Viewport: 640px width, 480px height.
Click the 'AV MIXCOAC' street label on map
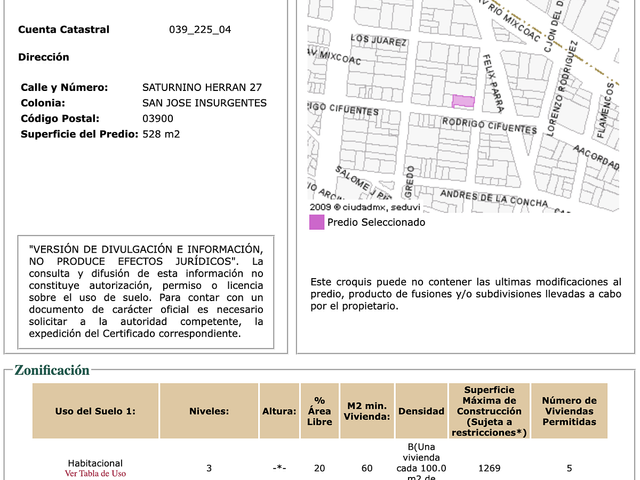point(335,56)
